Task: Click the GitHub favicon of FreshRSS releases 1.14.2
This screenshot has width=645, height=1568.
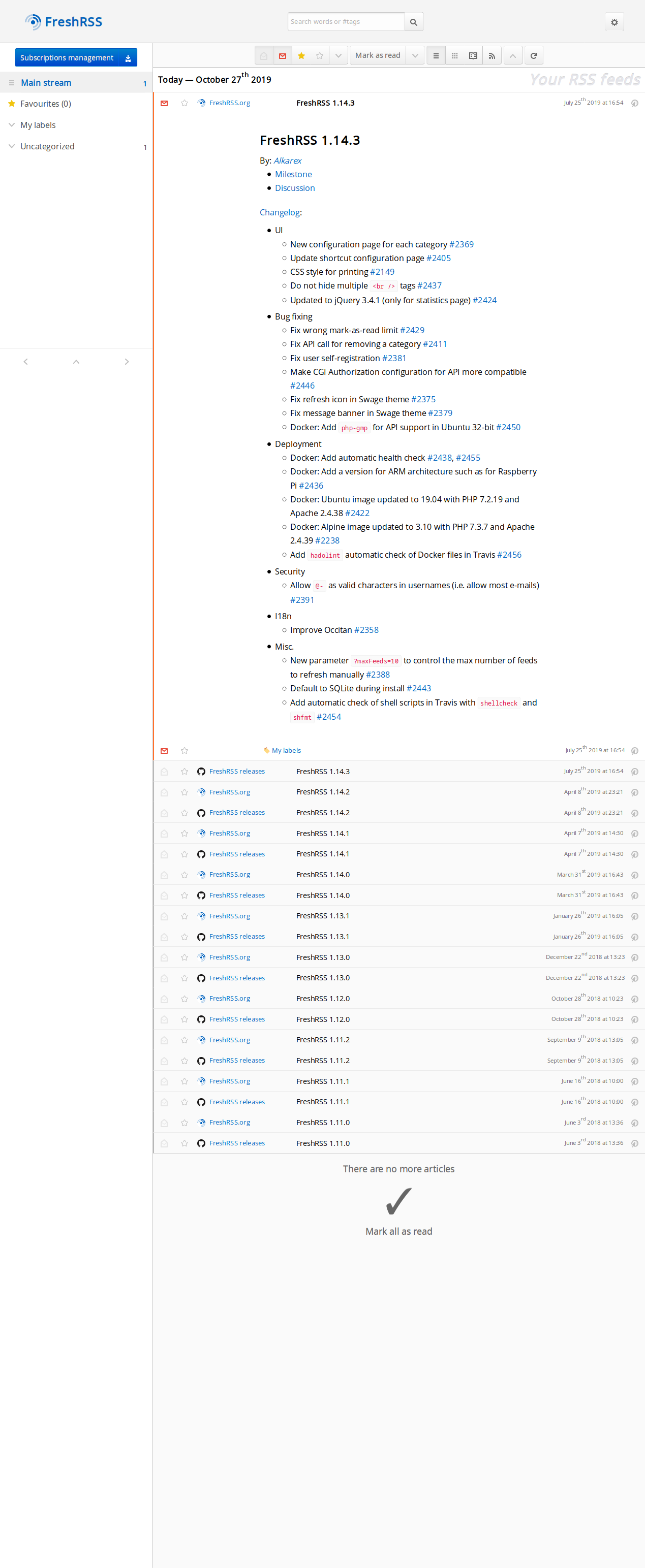Action: point(201,813)
